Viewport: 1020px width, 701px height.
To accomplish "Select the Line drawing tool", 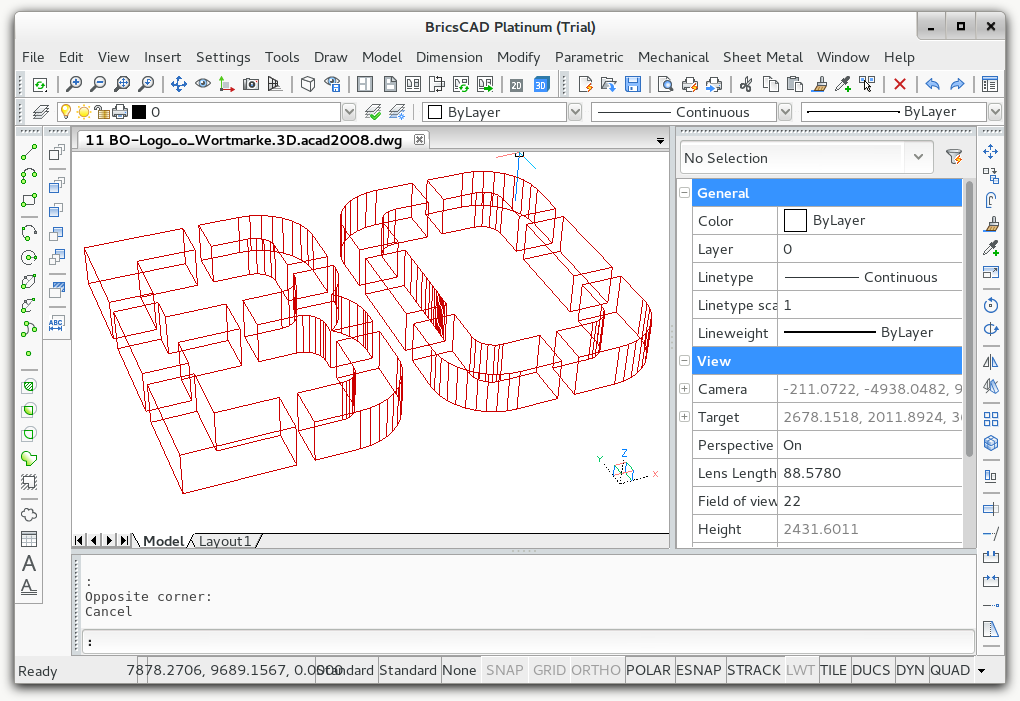I will [x=29, y=153].
